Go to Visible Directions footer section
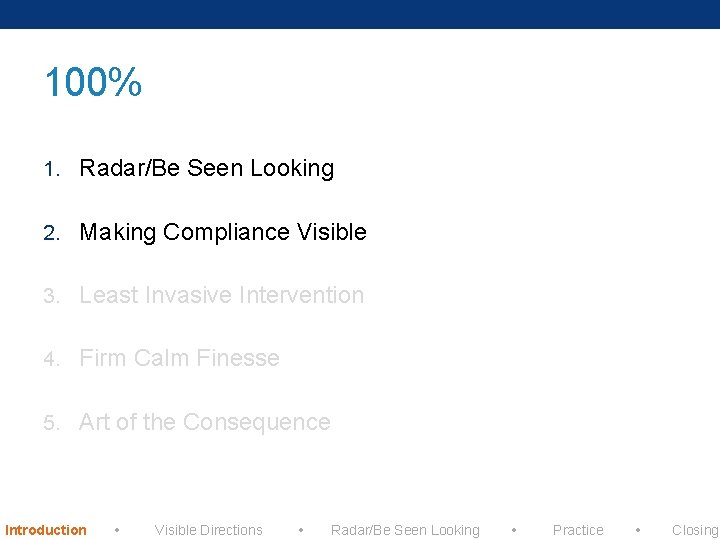This screenshot has width=720, height=540. pos(208,530)
